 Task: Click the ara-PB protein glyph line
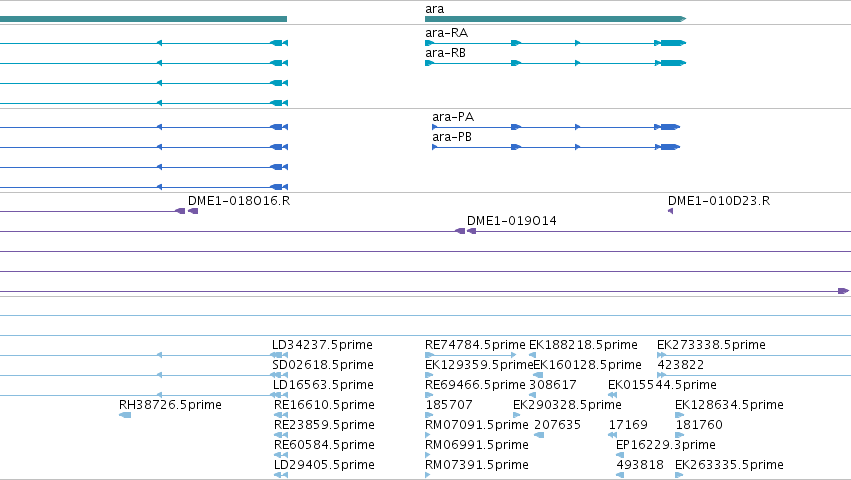point(556,147)
